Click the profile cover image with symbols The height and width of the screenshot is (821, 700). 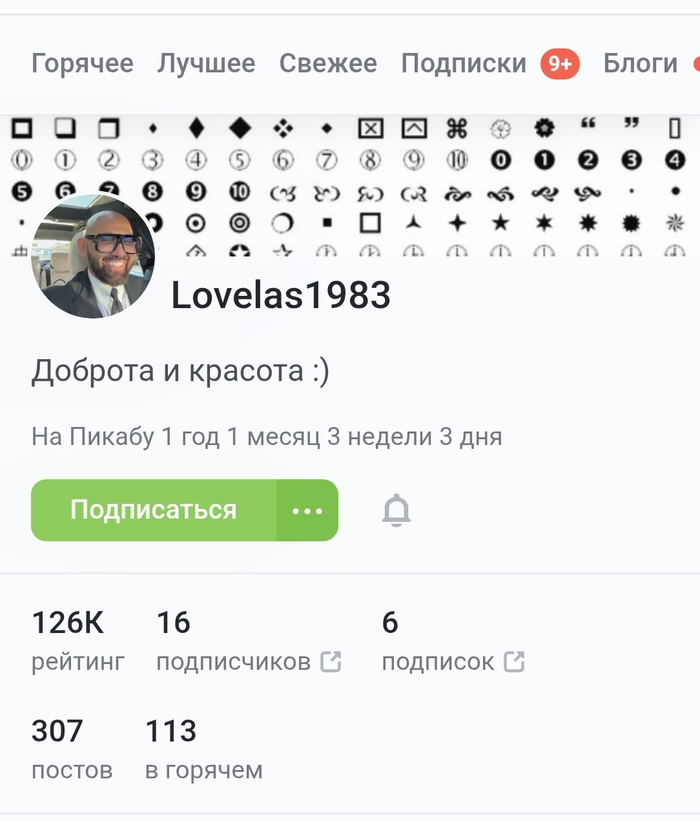pyautogui.click(x=419, y=185)
